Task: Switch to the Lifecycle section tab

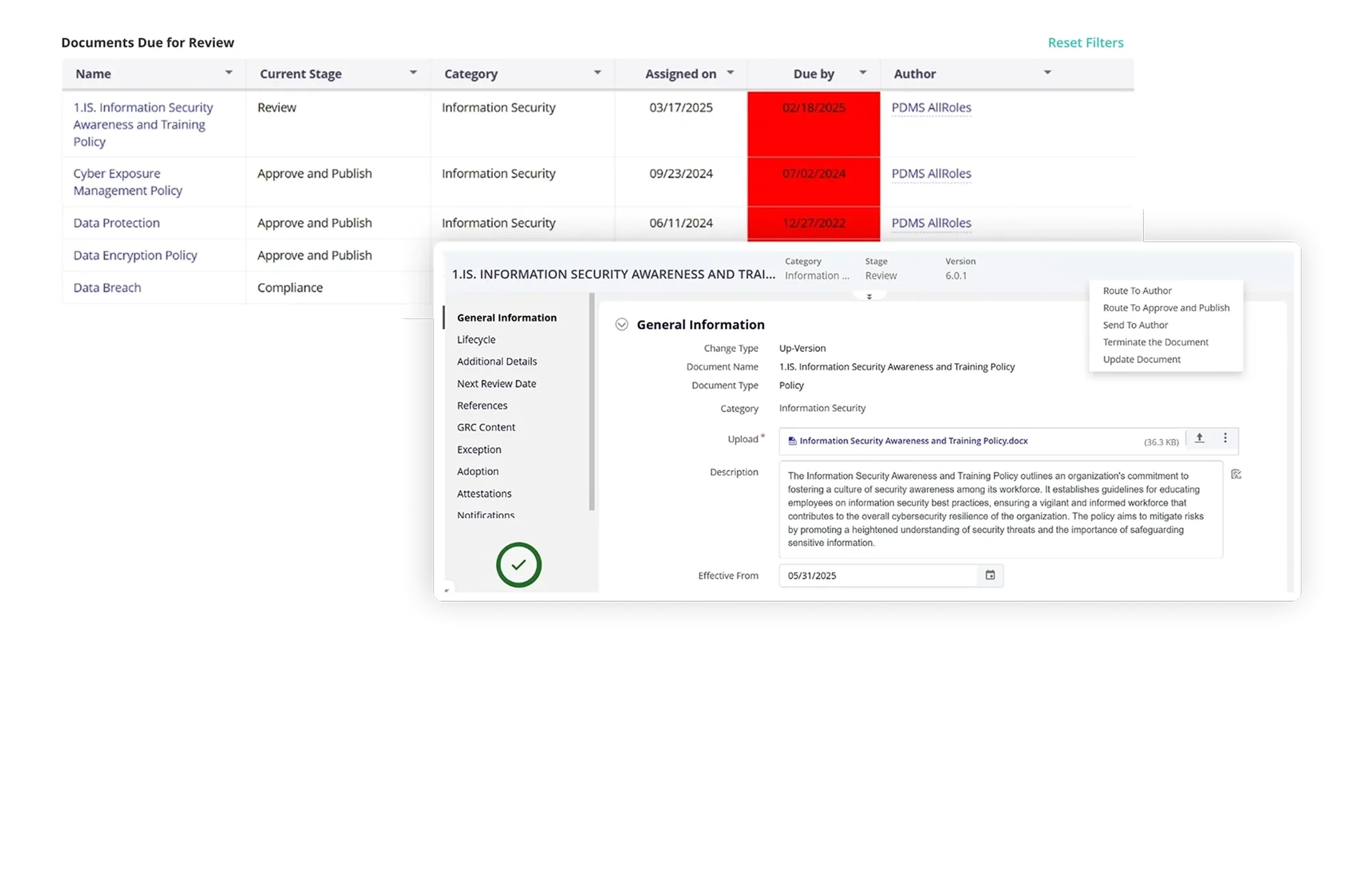Action: coord(476,339)
